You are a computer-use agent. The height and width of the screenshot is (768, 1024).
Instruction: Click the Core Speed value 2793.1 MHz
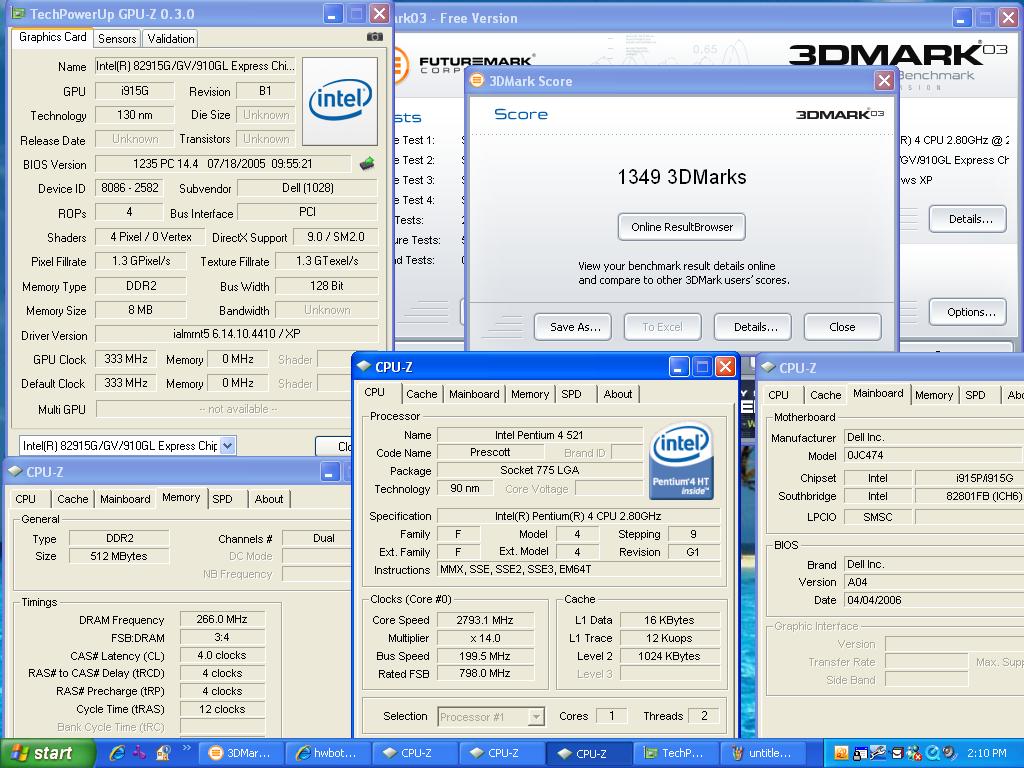click(485, 620)
